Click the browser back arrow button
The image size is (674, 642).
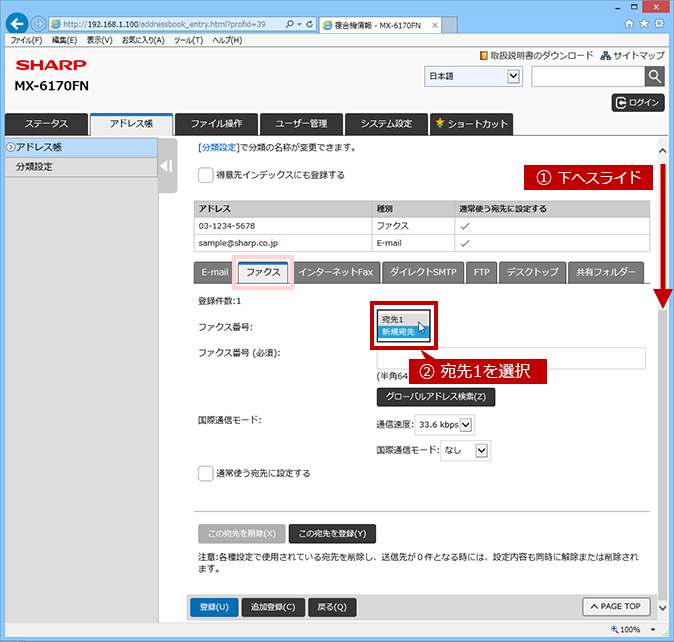tap(17, 24)
